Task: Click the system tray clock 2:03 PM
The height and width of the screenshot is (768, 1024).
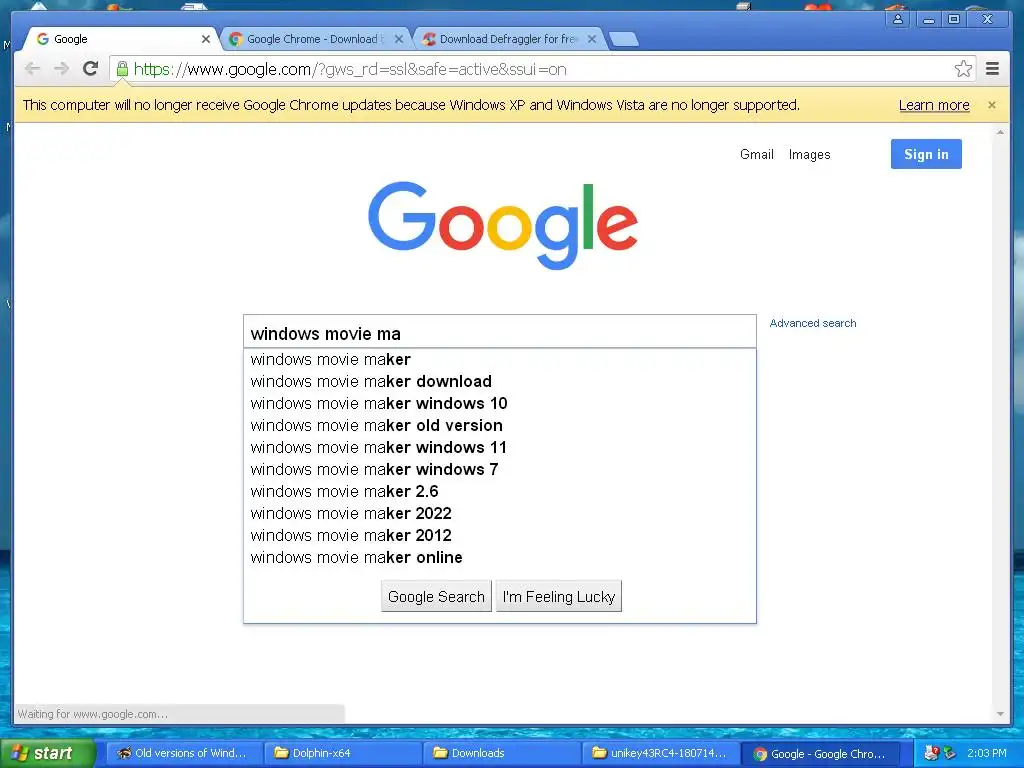Action: coord(987,753)
